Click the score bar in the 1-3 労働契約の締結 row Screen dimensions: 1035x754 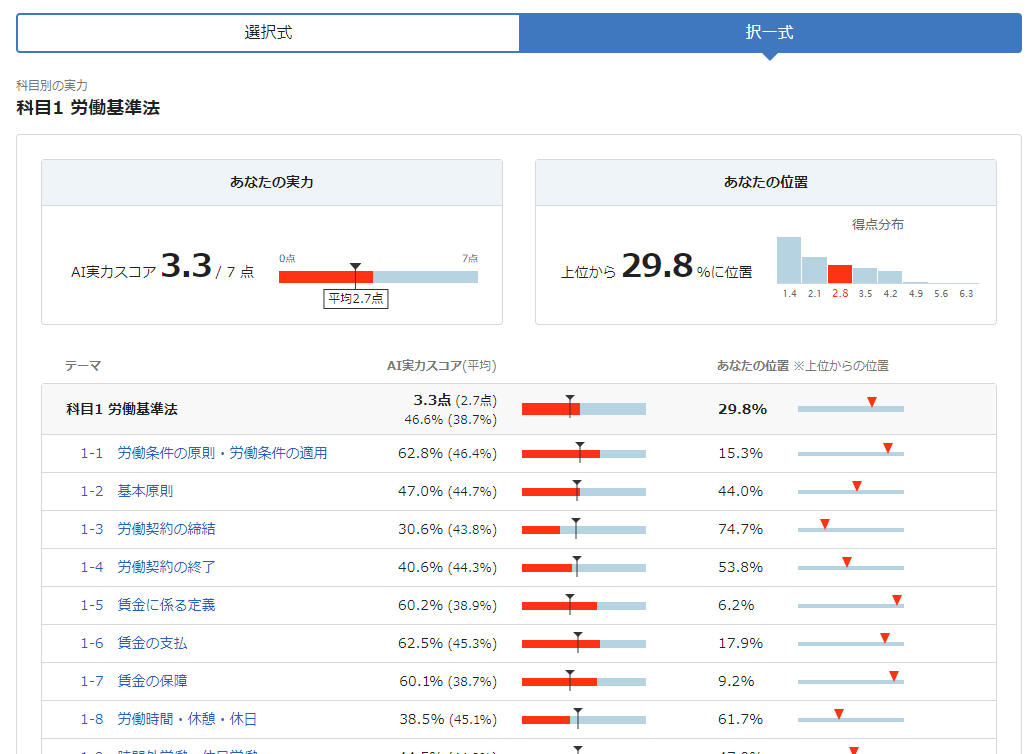click(584, 530)
